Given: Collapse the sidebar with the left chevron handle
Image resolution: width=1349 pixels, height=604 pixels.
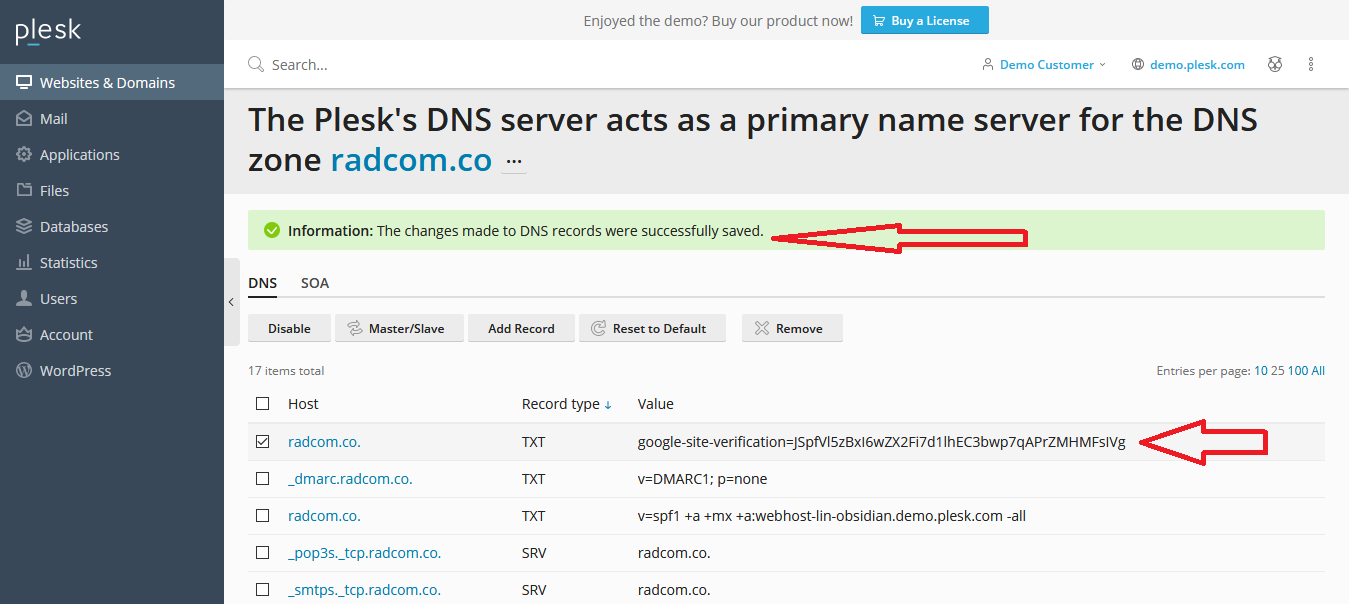Looking at the screenshot, I should tap(231, 302).
